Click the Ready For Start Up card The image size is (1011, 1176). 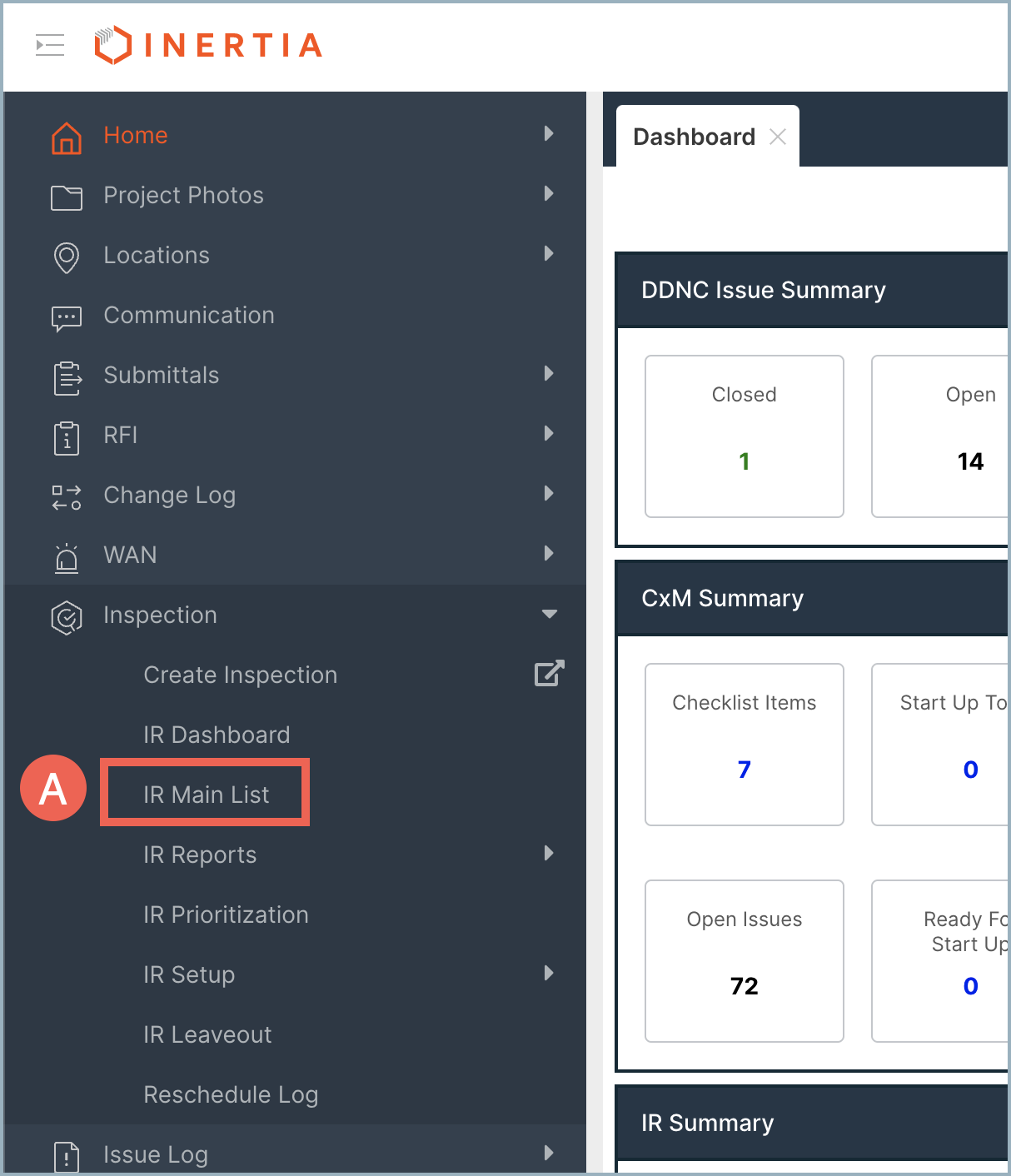(940, 961)
